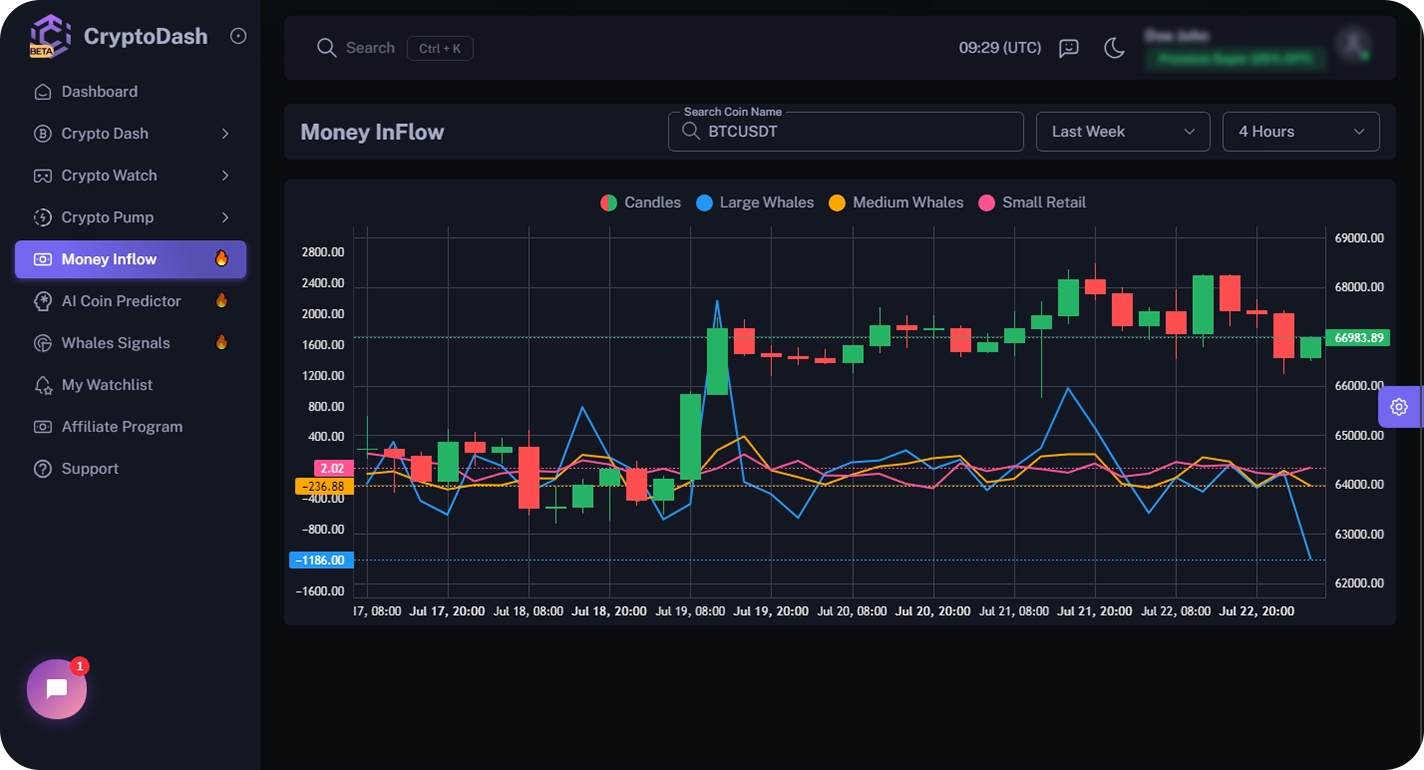Click the Support question mark icon
Viewport: 1424px width, 770px height.
click(42, 469)
